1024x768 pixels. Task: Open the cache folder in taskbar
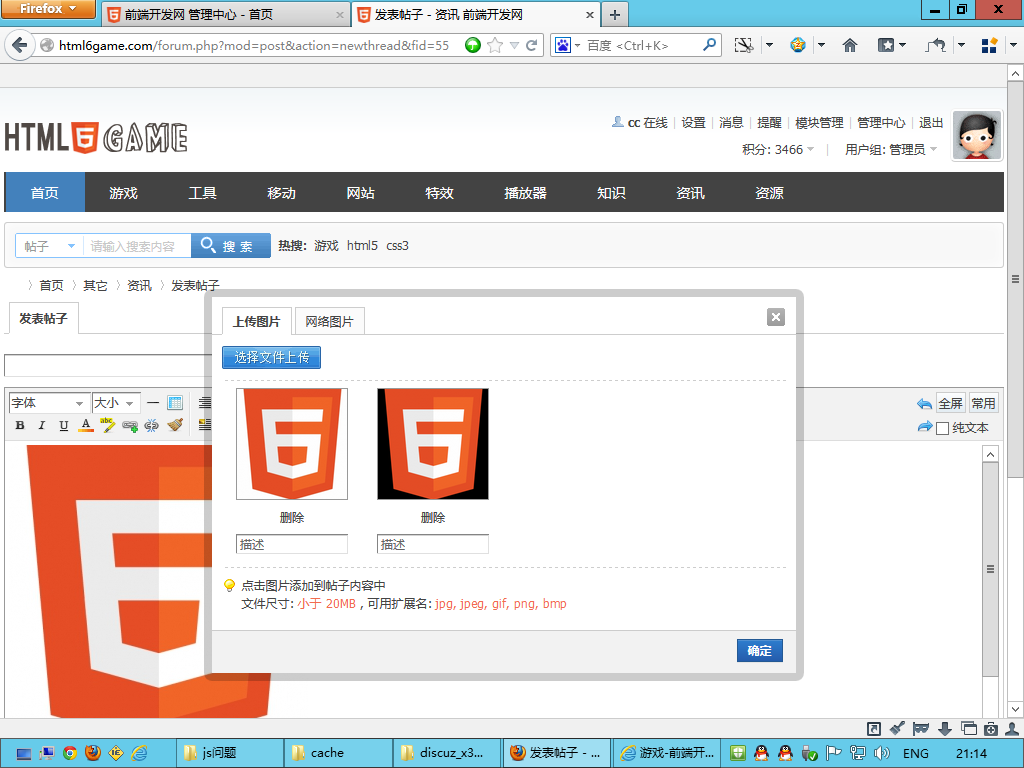click(x=338, y=753)
